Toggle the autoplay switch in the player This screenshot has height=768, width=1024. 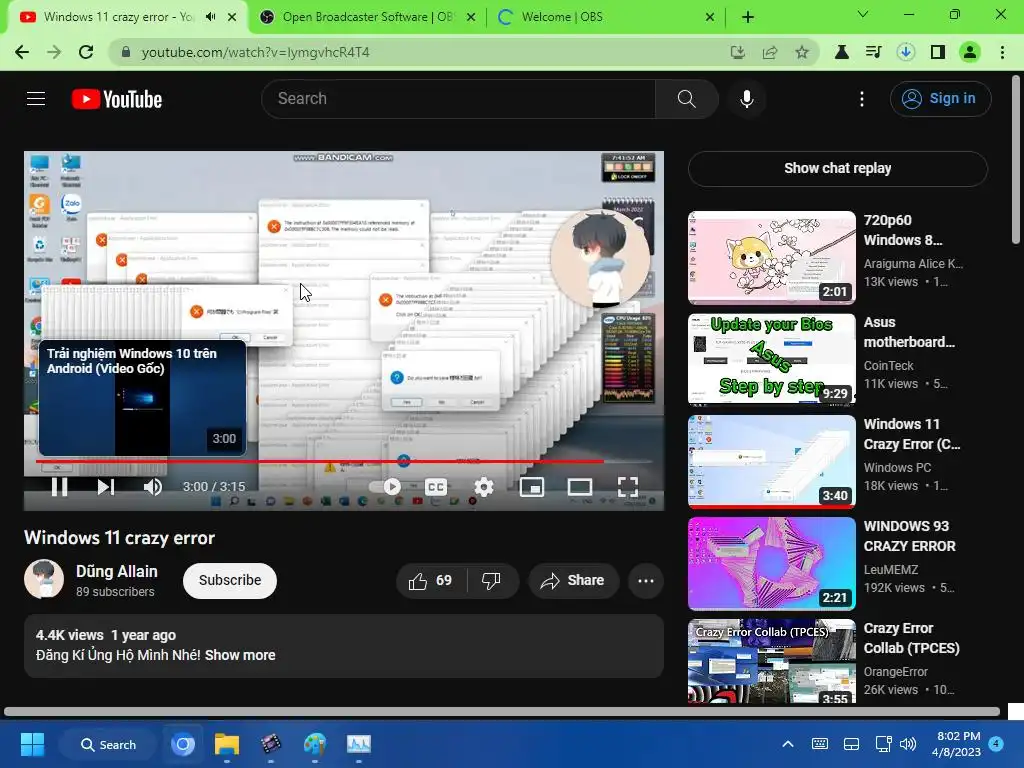[x=385, y=487]
